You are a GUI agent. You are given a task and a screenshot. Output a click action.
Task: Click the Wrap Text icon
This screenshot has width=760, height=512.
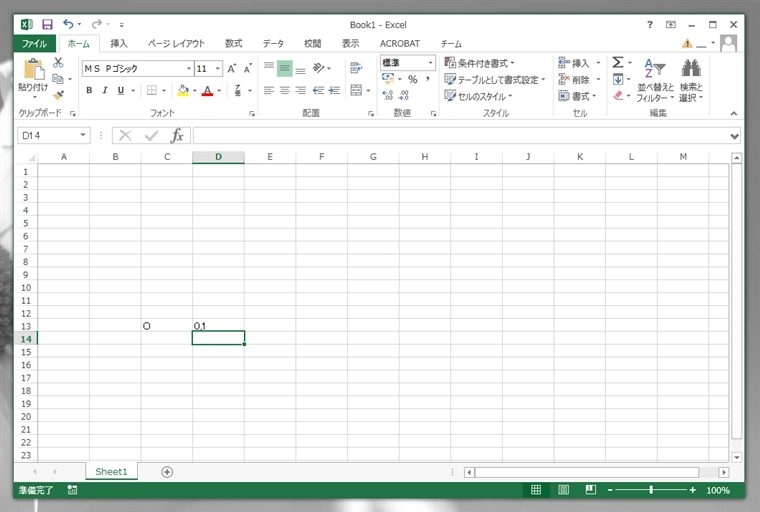tap(356, 68)
